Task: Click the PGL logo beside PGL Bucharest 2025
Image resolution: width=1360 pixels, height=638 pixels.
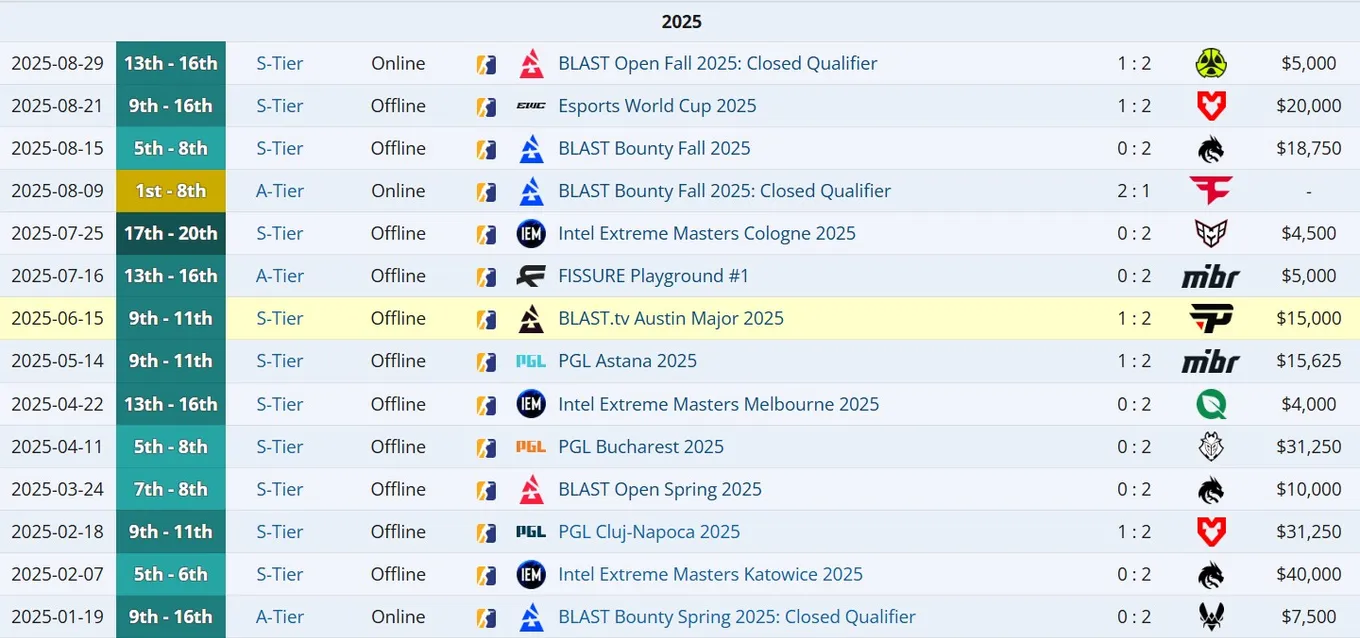Action: 531,446
